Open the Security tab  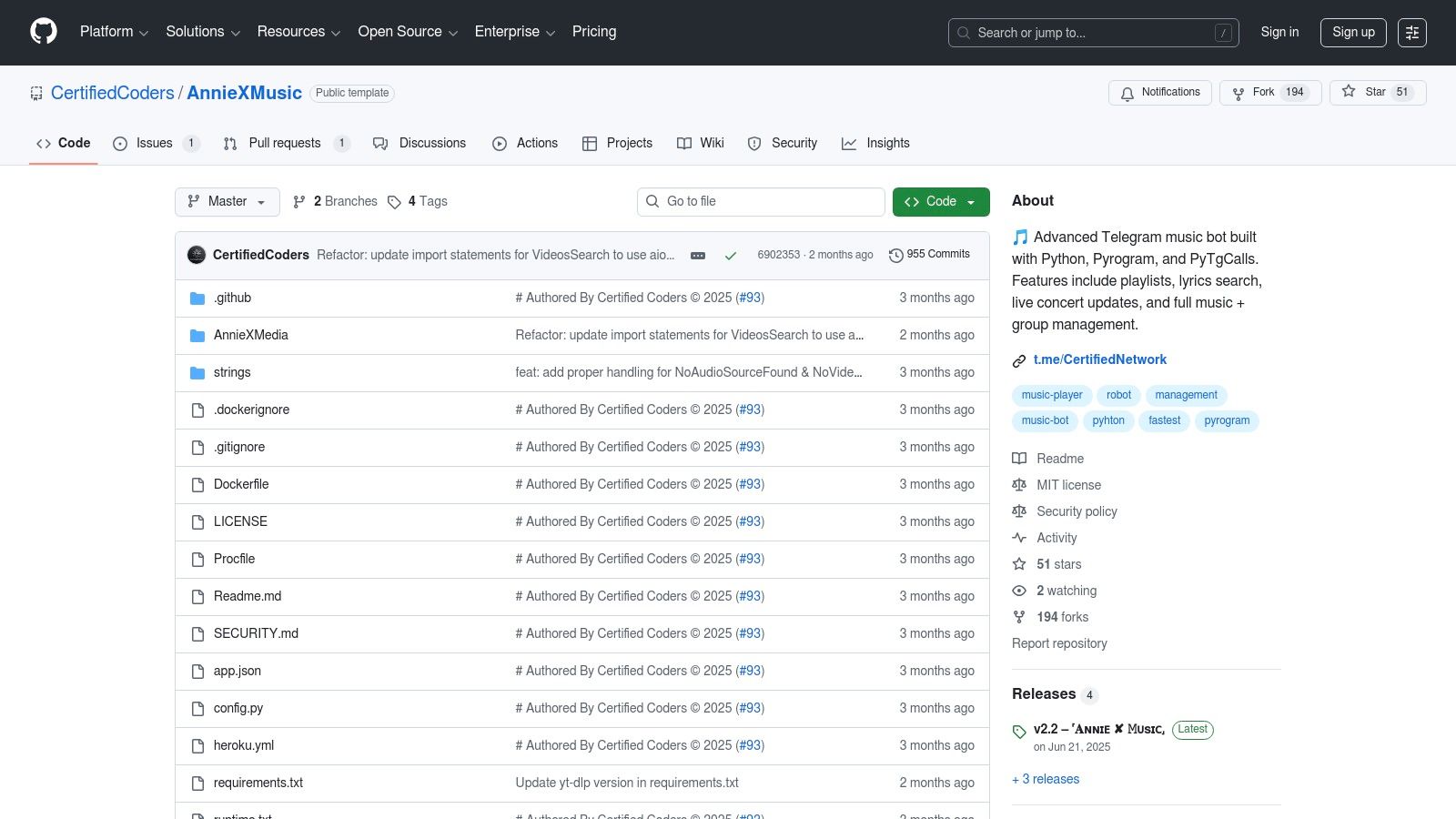click(783, 144)
